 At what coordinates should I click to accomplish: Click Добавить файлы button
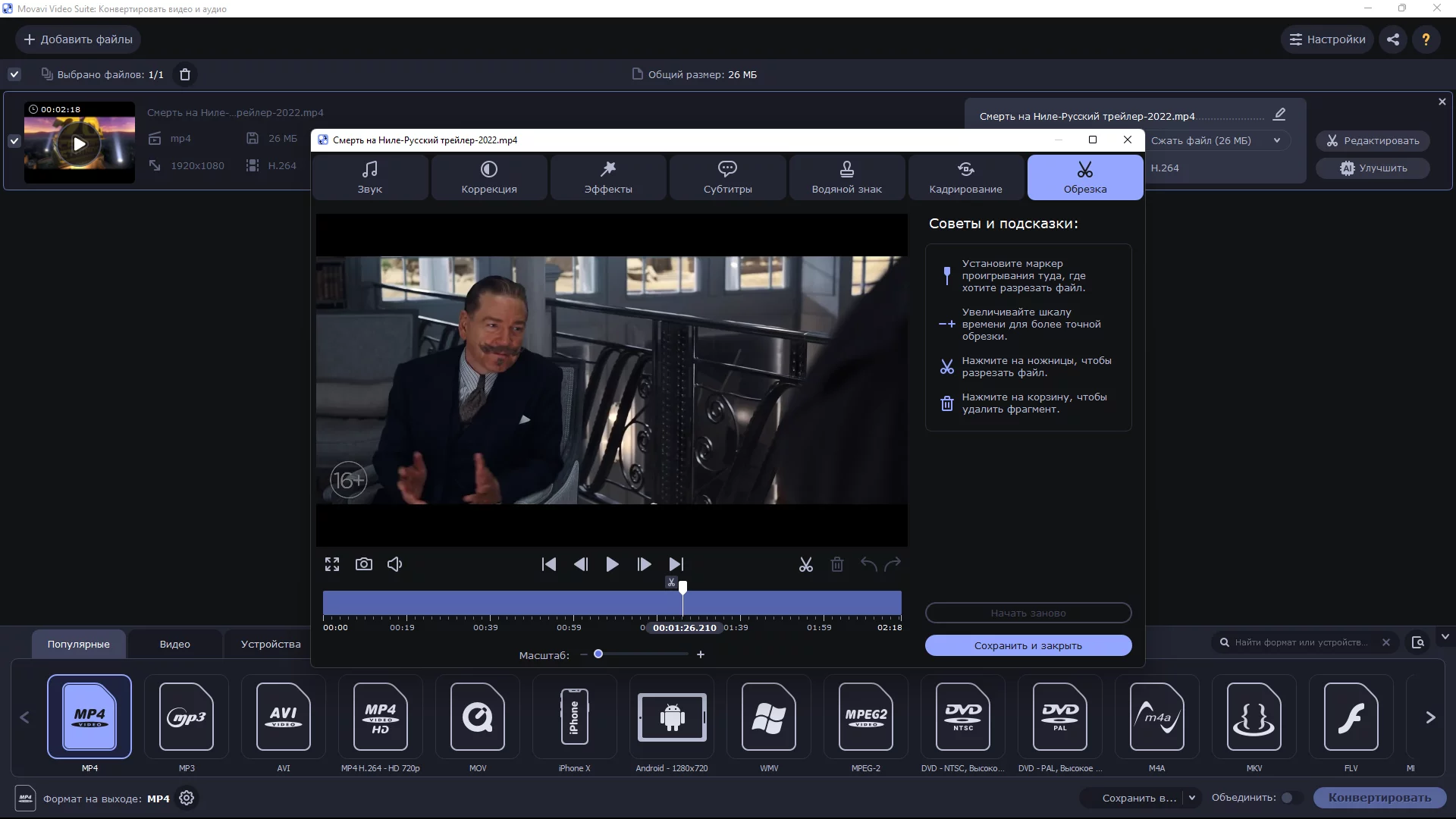(x=78, y=39)
